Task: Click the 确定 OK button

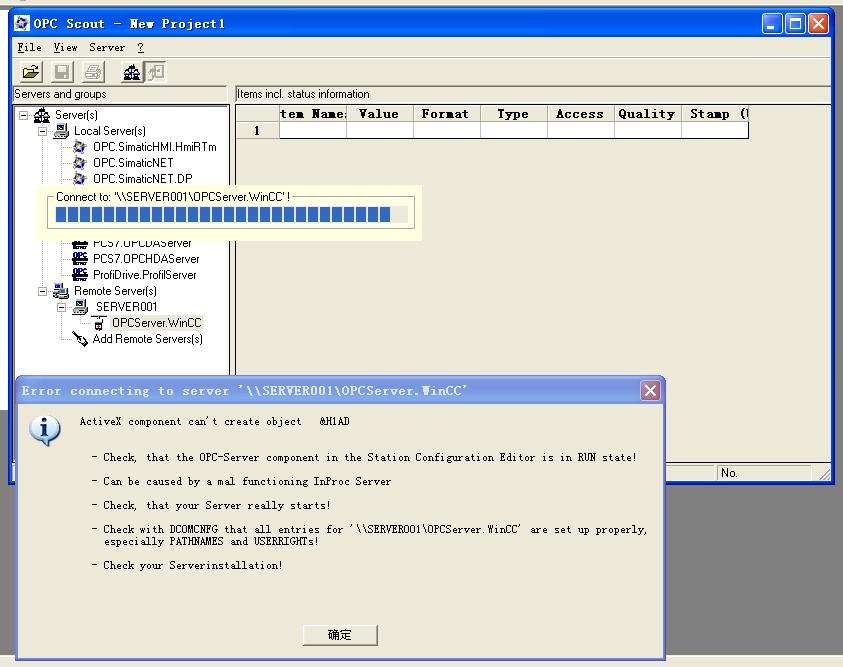Action: click(340, 635)
